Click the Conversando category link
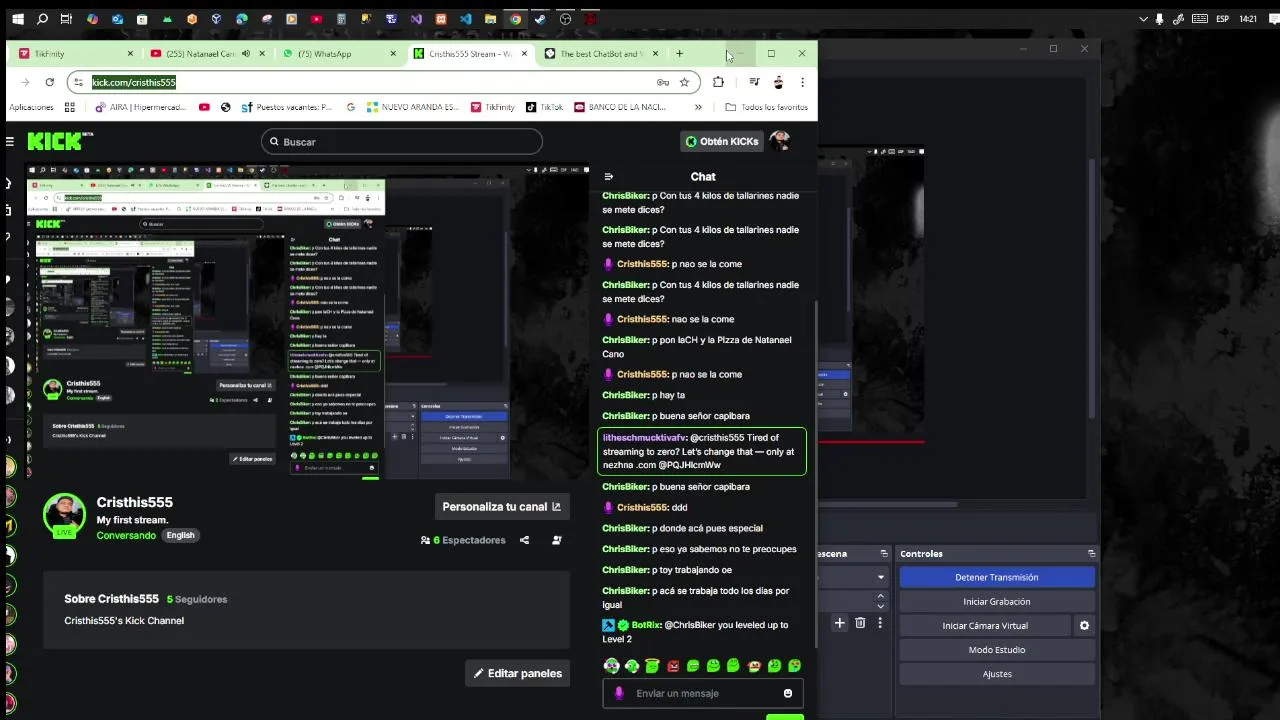 pyautogui.click(x=126, y=535)
